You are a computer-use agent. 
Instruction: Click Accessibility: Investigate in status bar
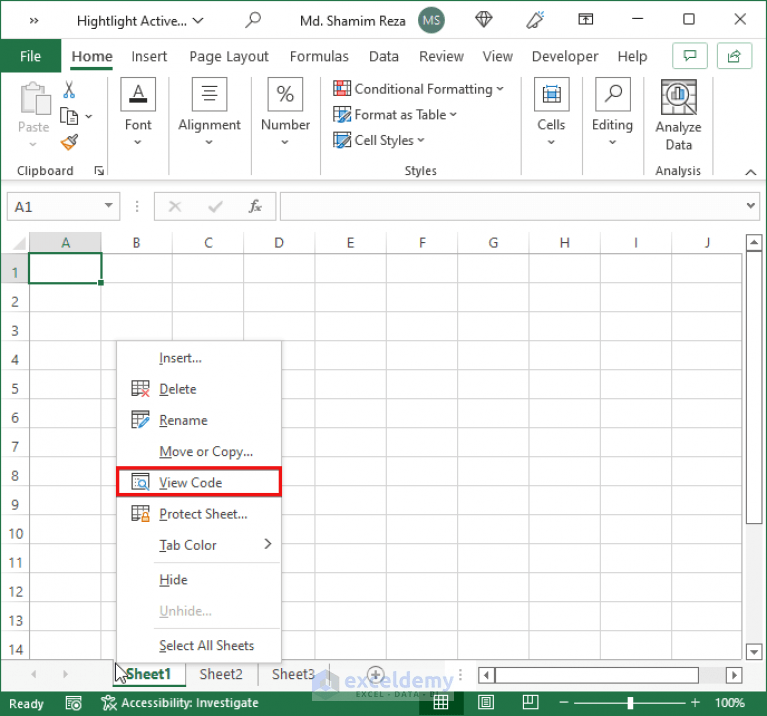[x=180, y=703]
